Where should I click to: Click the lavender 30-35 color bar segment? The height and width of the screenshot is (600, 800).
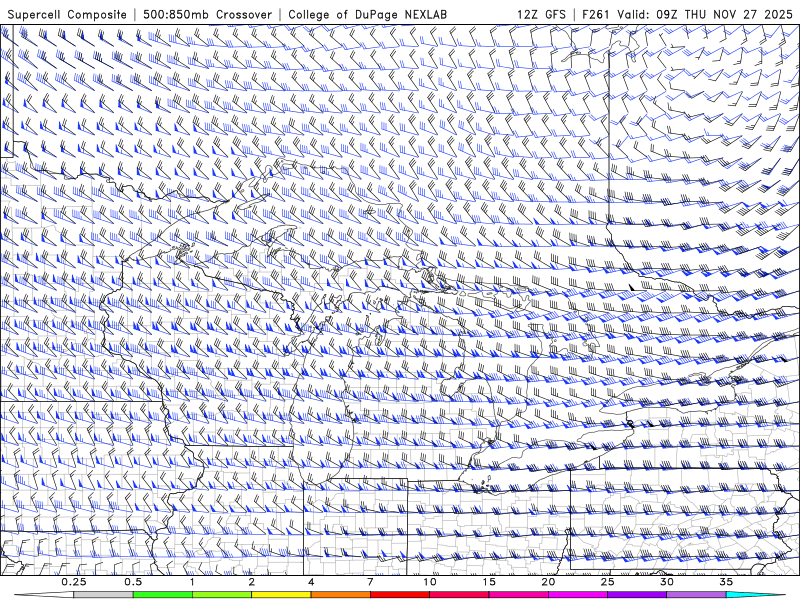696,595
